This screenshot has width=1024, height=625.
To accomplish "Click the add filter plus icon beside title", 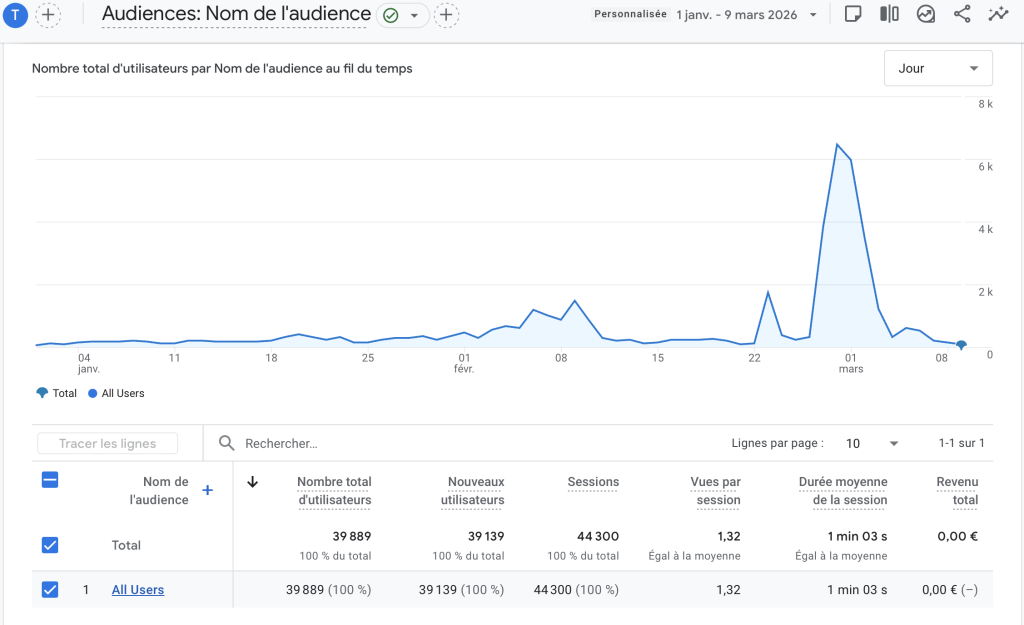I will [x=446, y=15].
